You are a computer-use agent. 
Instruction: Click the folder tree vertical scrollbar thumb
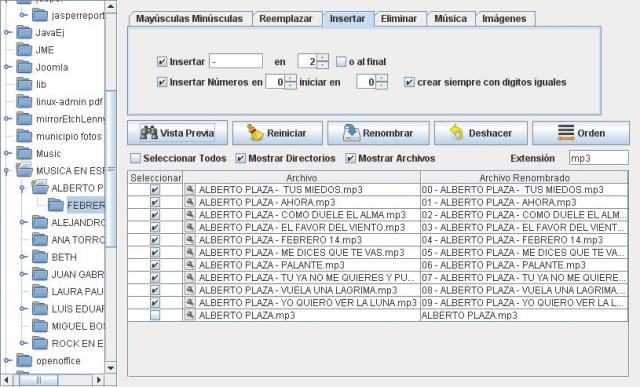(x=111, y=169)
